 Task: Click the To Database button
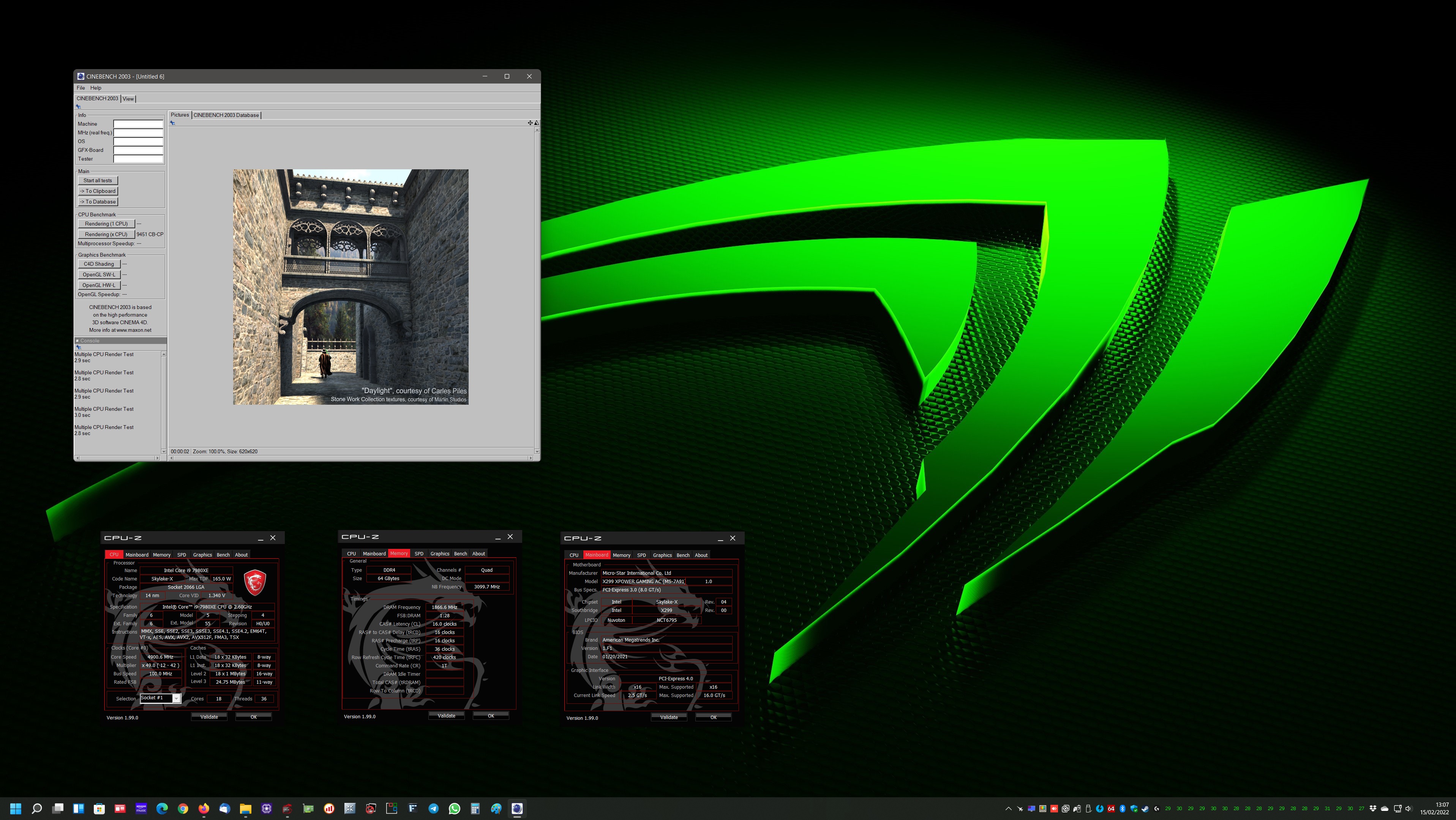pyautogui.click(x=98, y=202)
